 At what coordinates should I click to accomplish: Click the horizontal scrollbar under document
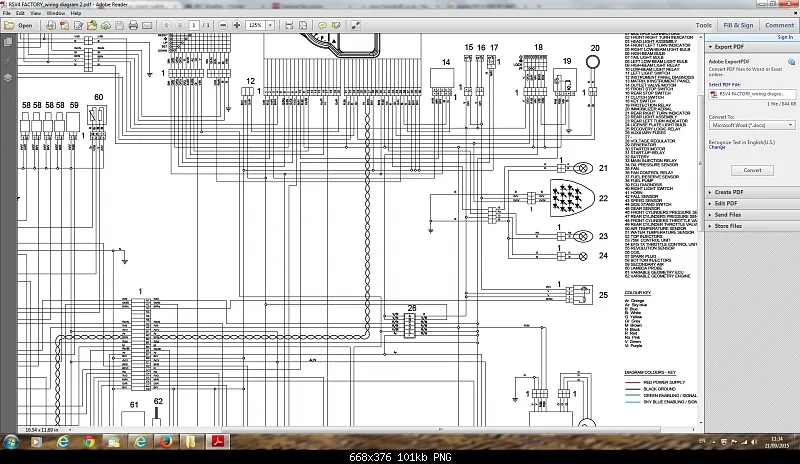(441, 429)
